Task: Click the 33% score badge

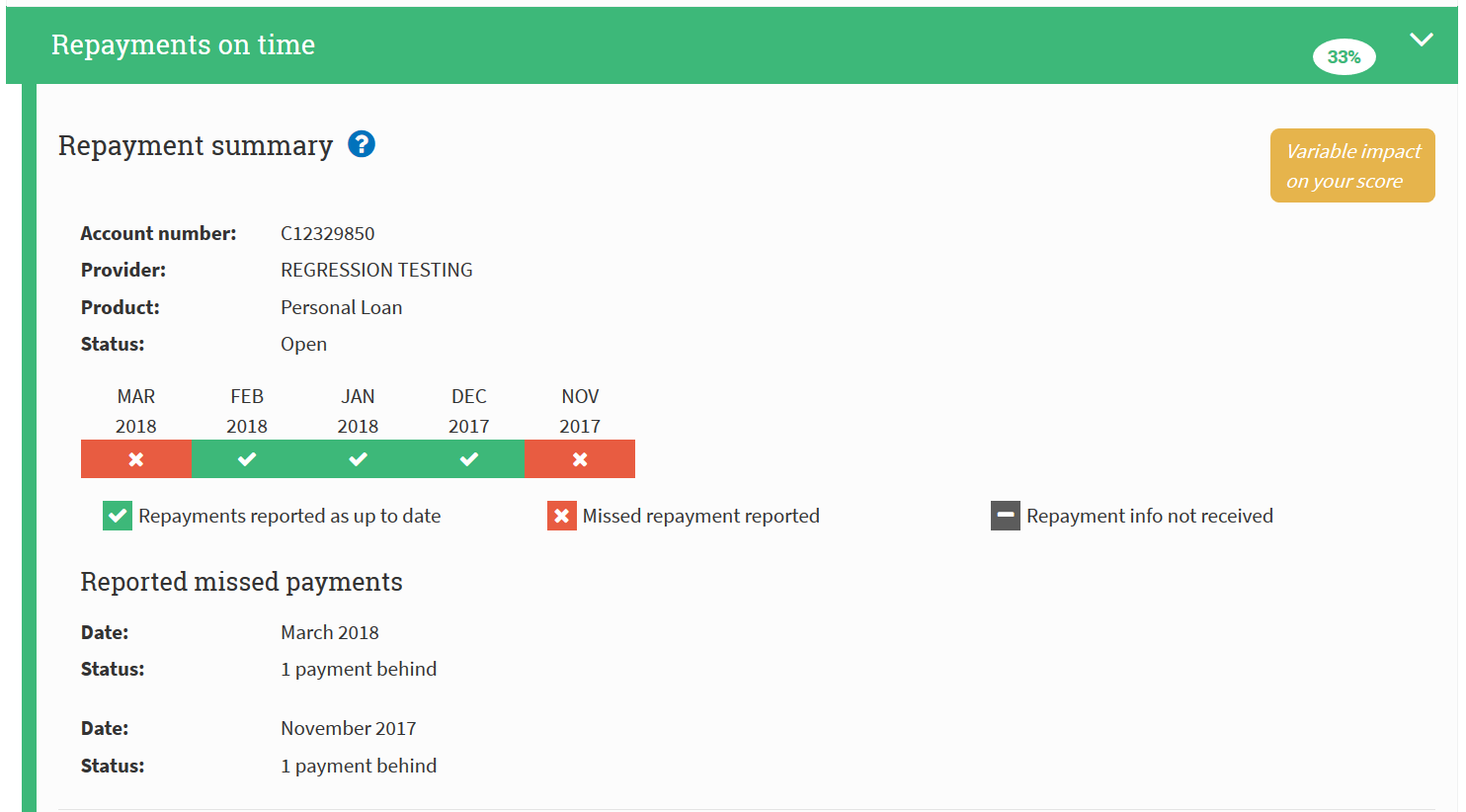Action: pos(1344,57)
